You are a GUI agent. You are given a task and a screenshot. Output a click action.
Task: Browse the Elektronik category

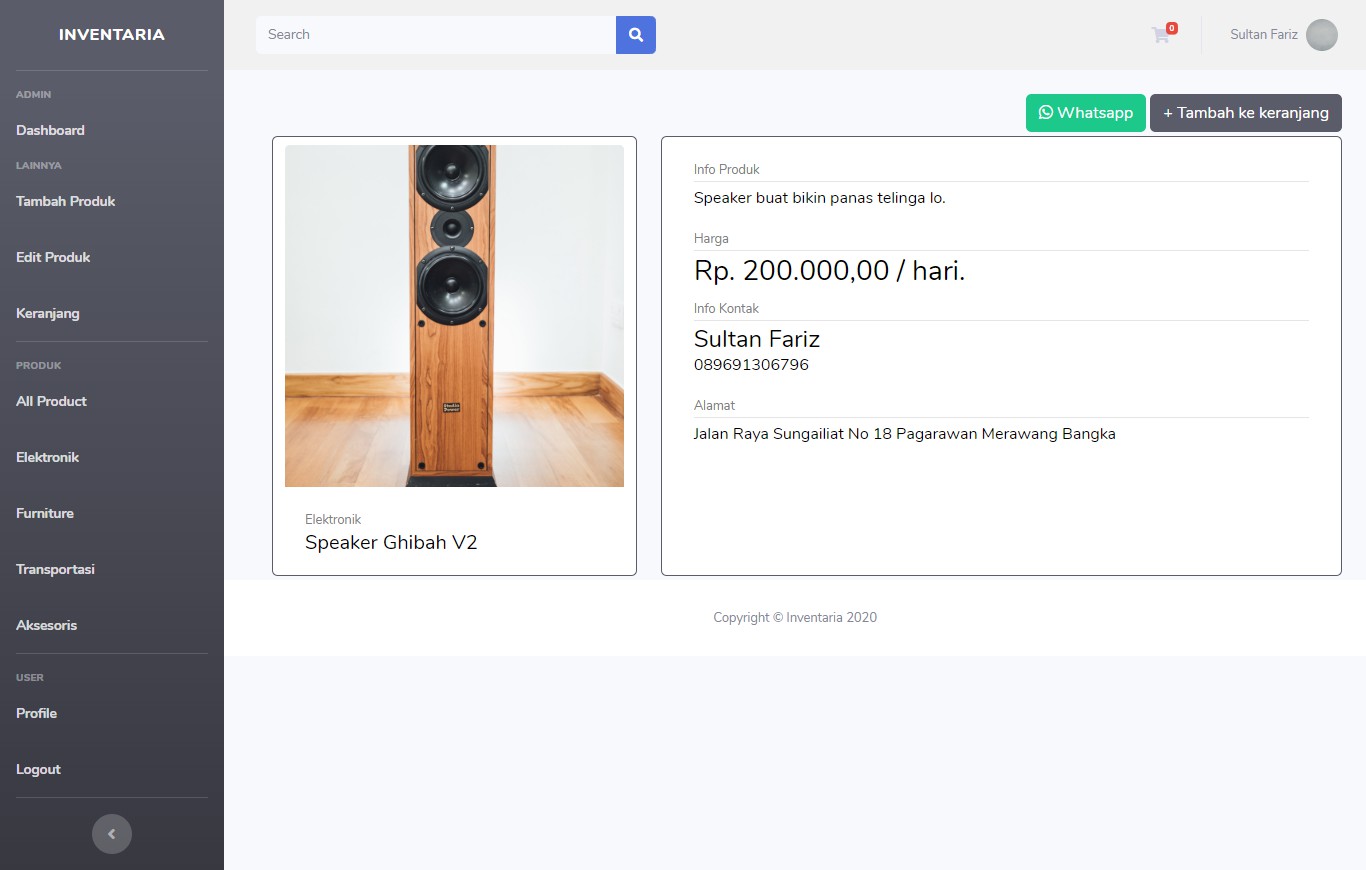[47, 457]
